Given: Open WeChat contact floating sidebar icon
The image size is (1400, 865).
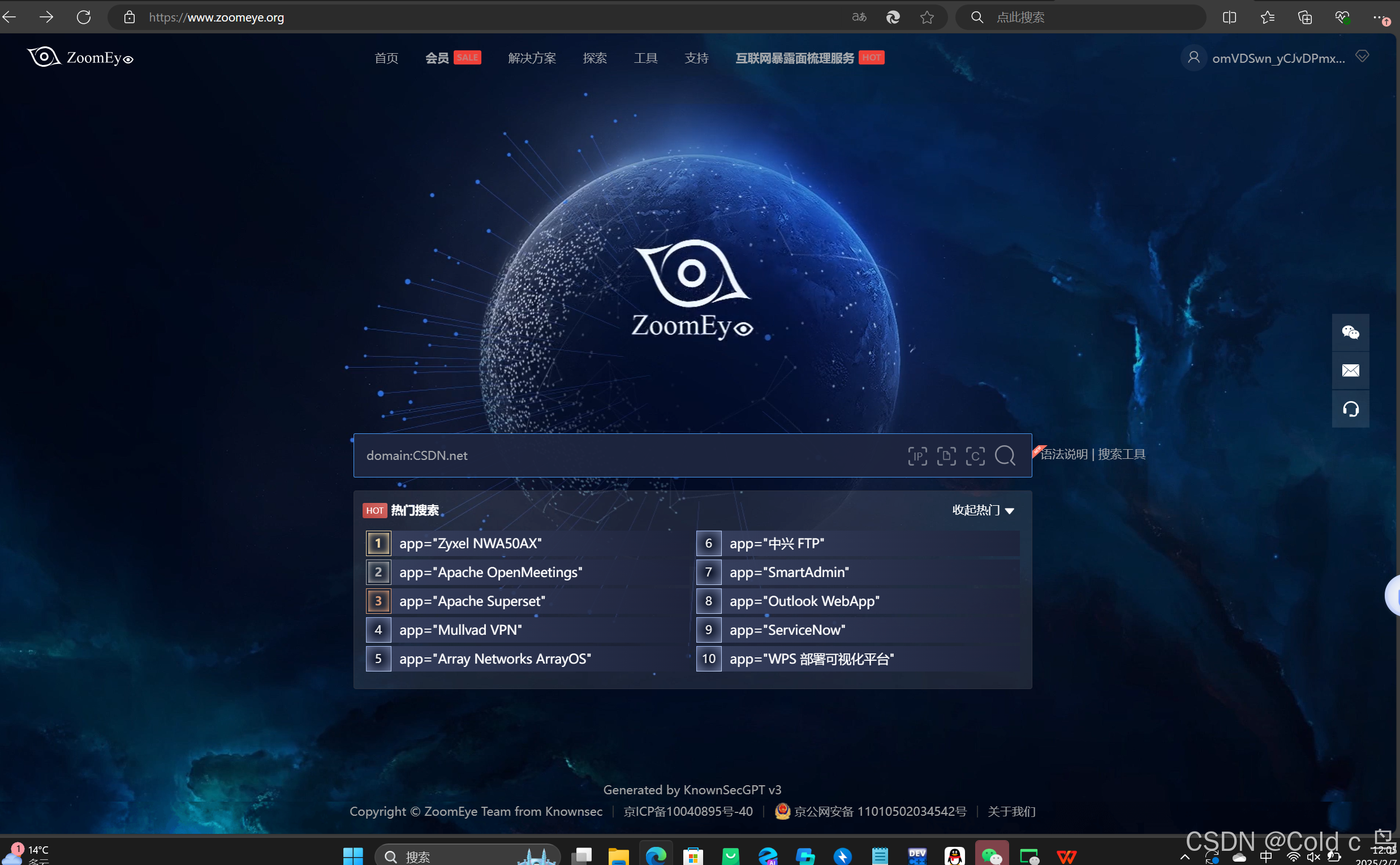Looking at the screenshot, I should 1350,333.
